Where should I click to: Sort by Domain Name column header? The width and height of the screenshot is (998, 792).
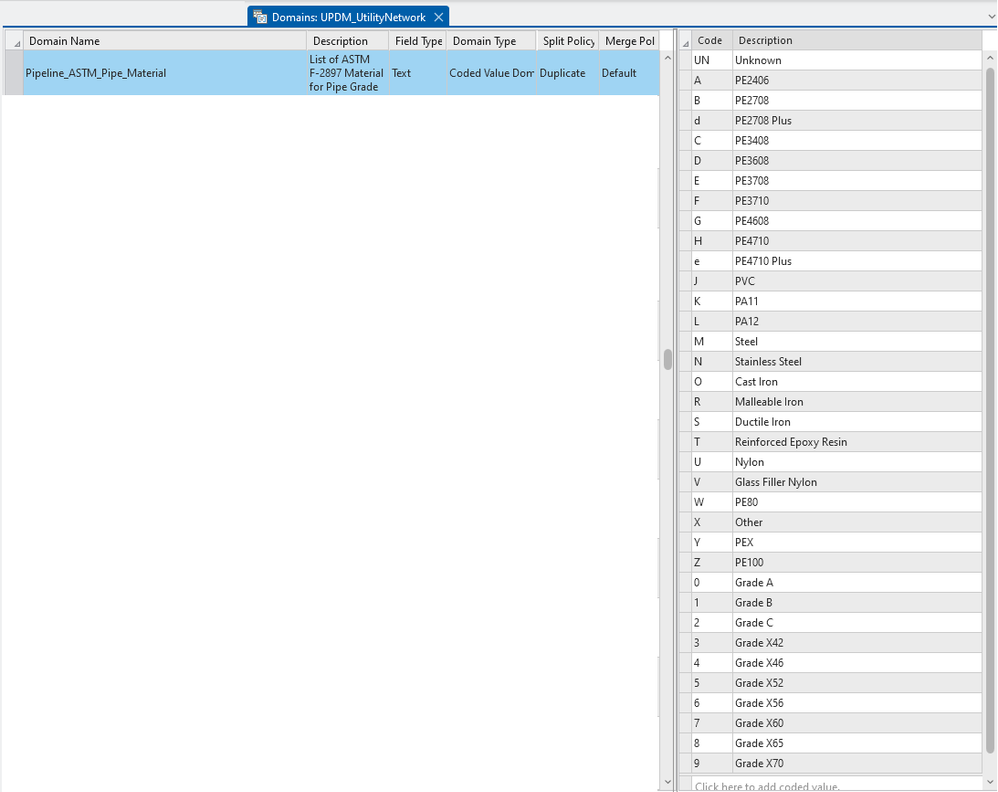coord(165,41)
